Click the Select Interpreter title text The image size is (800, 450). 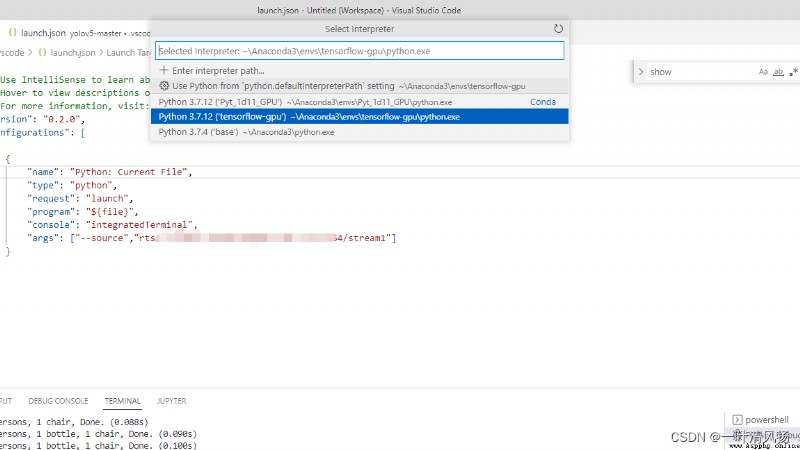point(360,29)
